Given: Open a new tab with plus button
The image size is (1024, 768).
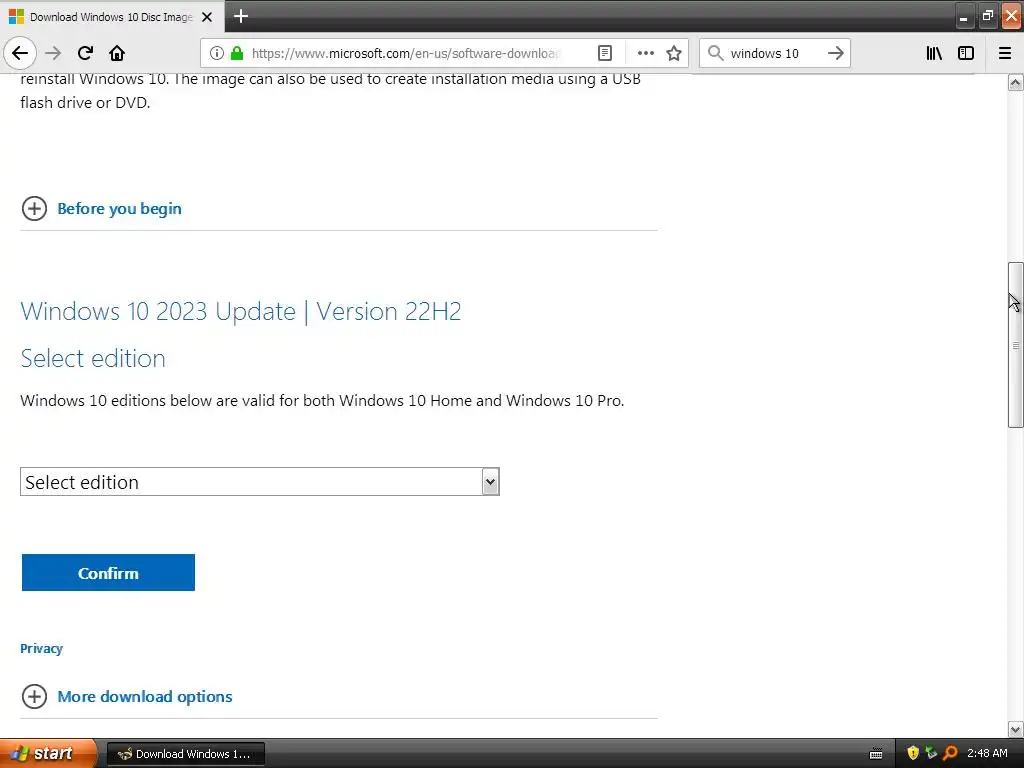Looking at the screenshot, I should [240, 16].
